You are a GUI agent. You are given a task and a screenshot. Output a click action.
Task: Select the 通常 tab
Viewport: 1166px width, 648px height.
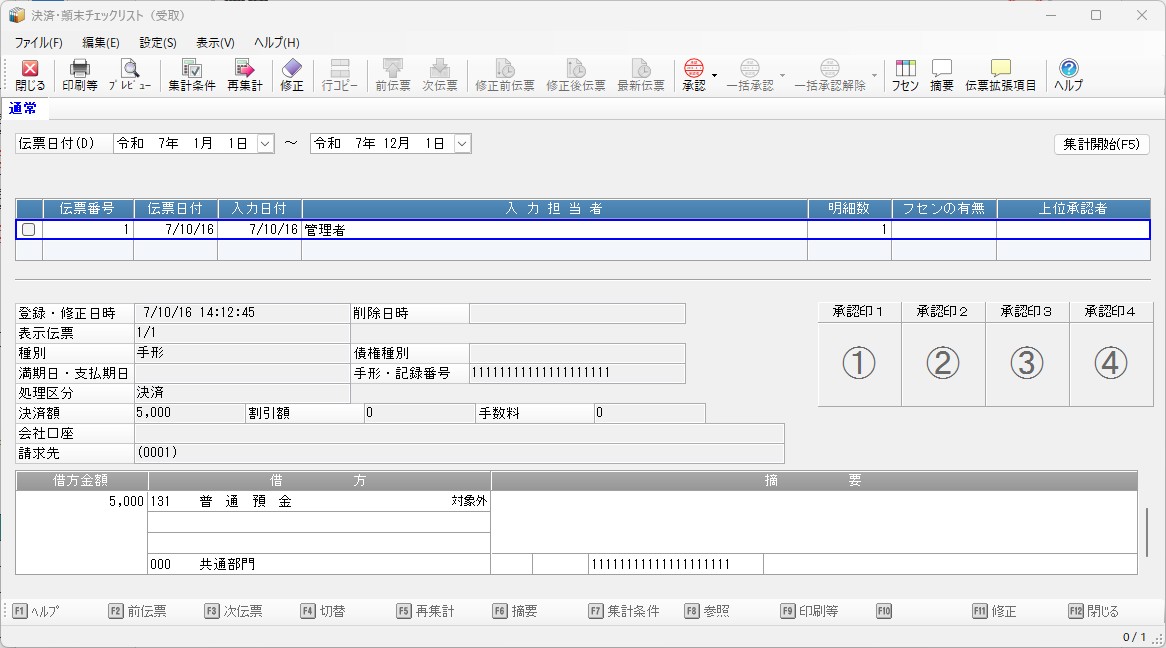coord(23,108)
